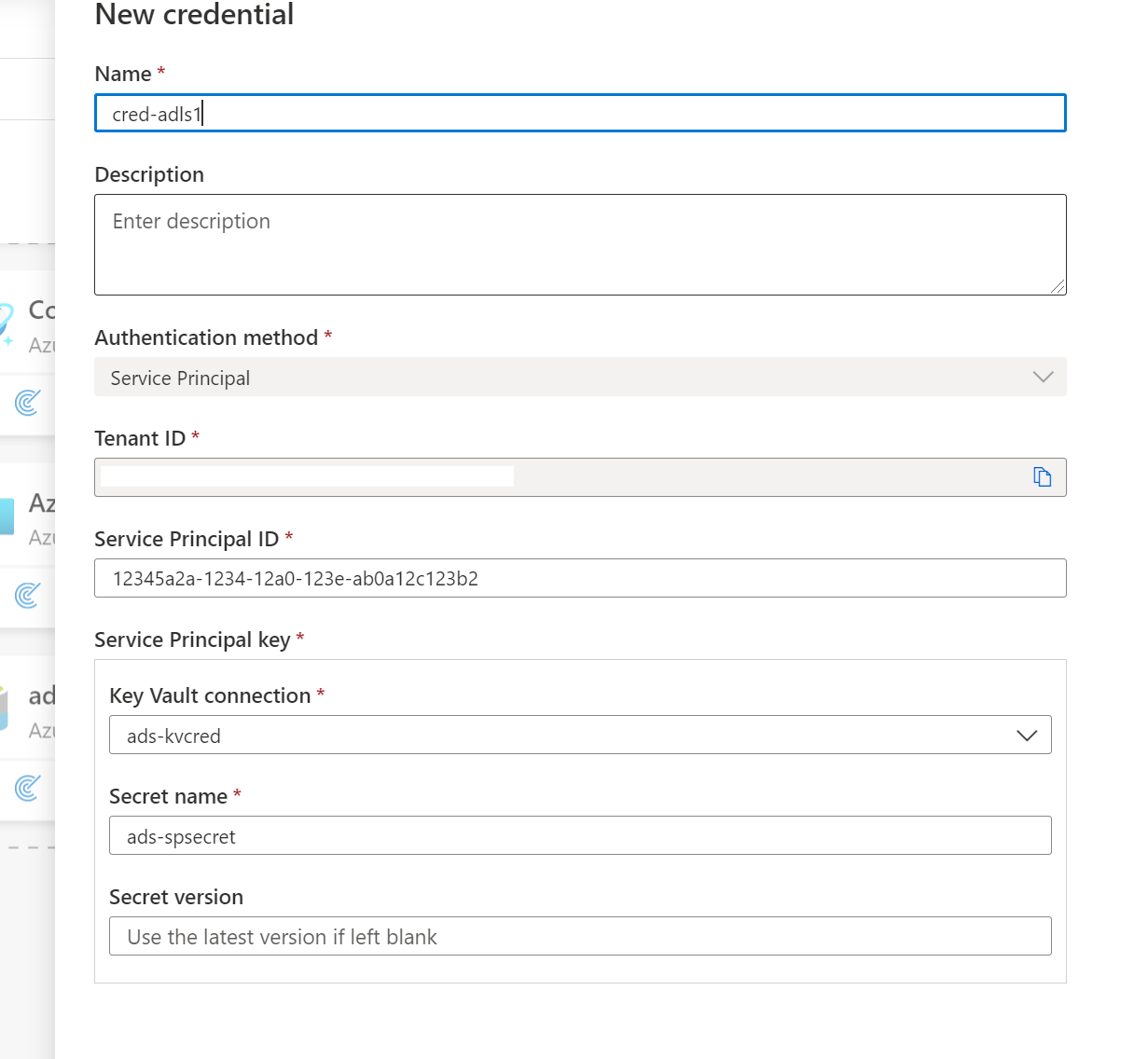
Task: Click the 'ad' card's source icon
Action: pos(5,709)
